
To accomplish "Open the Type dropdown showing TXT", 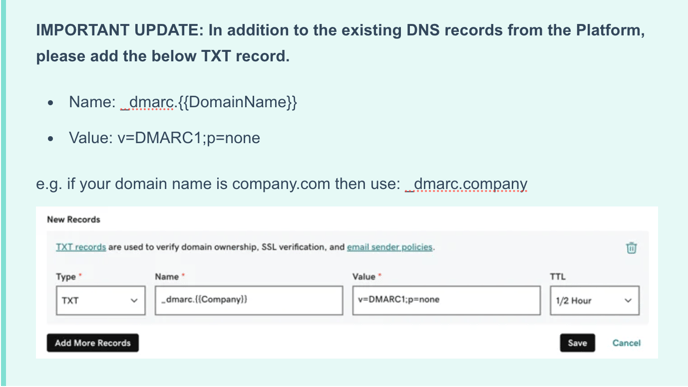I will coord(100,301).
